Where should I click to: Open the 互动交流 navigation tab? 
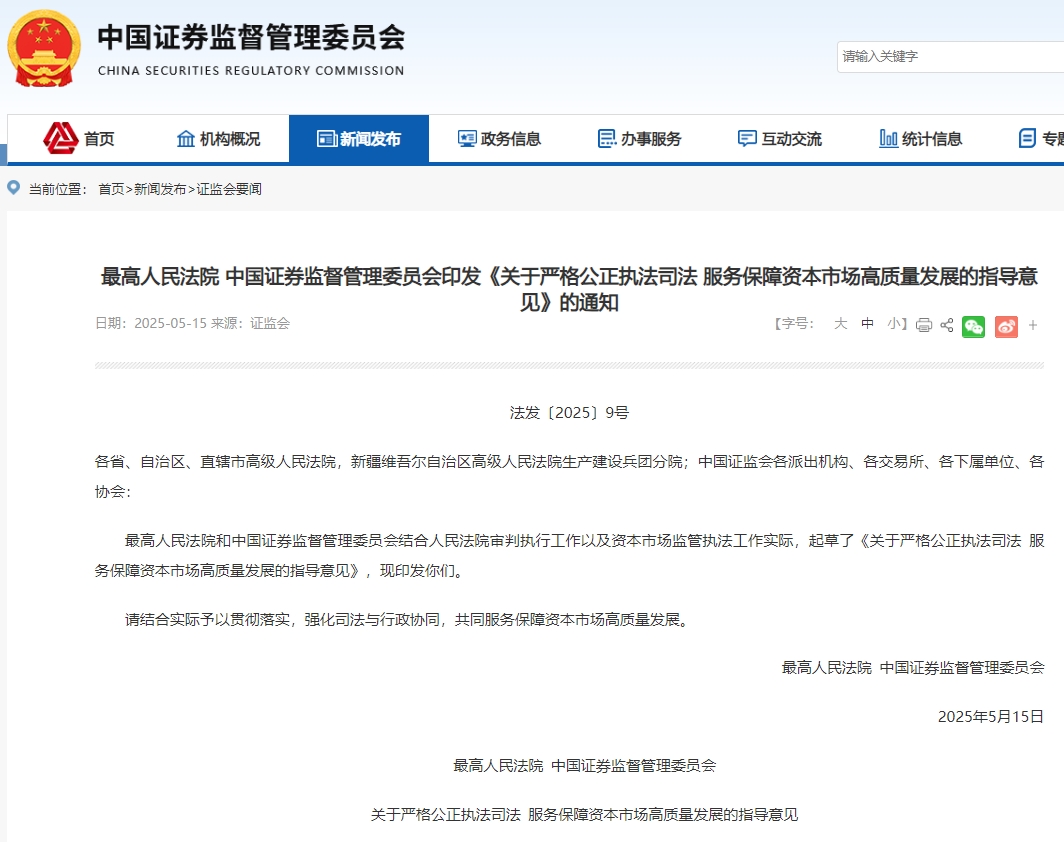click(780, 138)
